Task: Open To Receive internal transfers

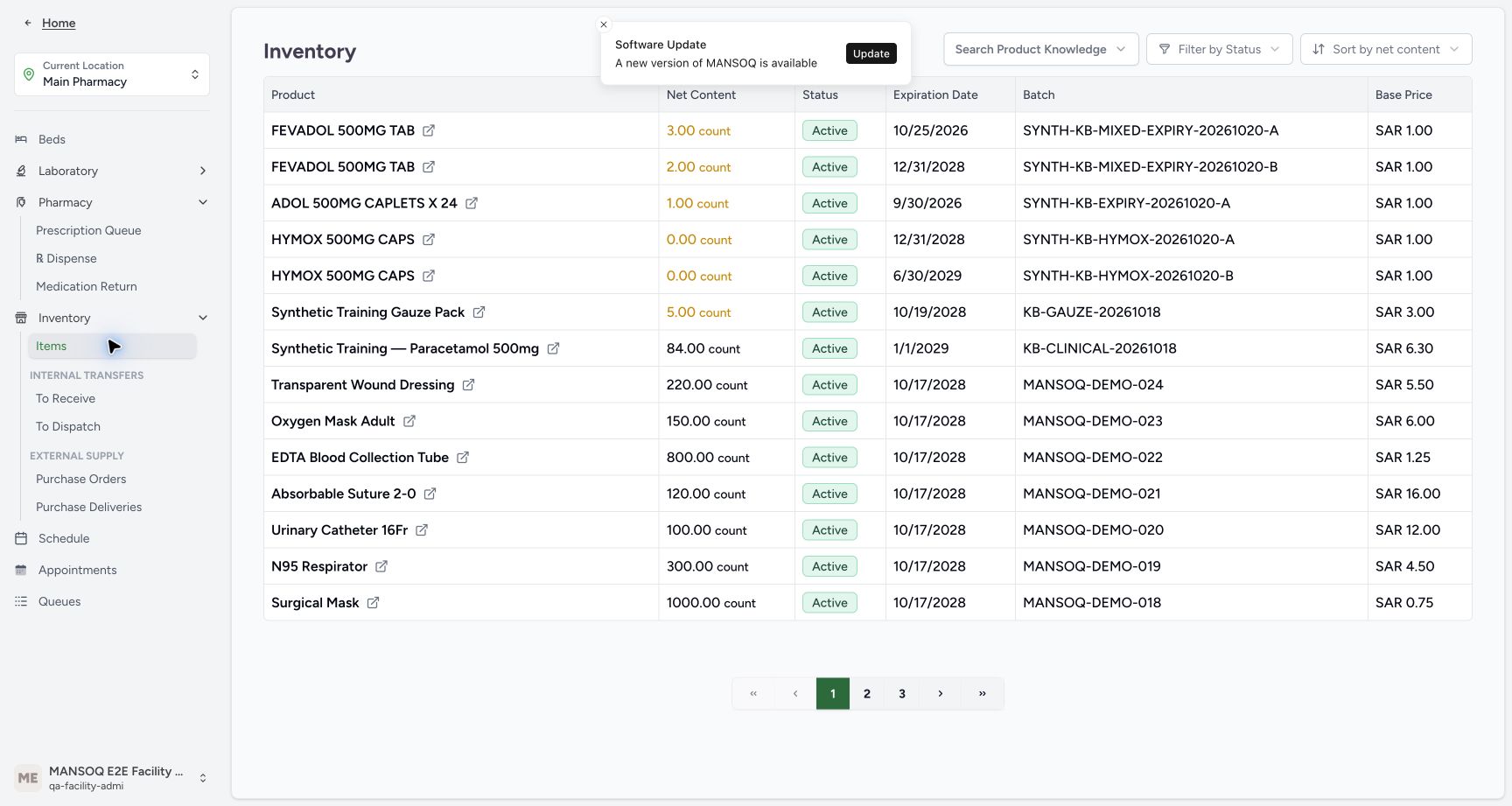Action: 66,398
